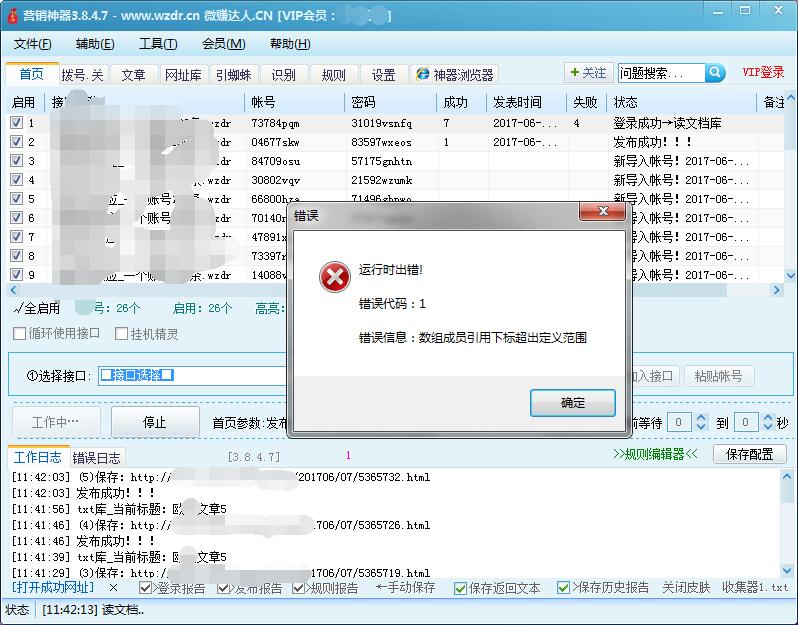Sort by the 状态 column header

[681, 102]
